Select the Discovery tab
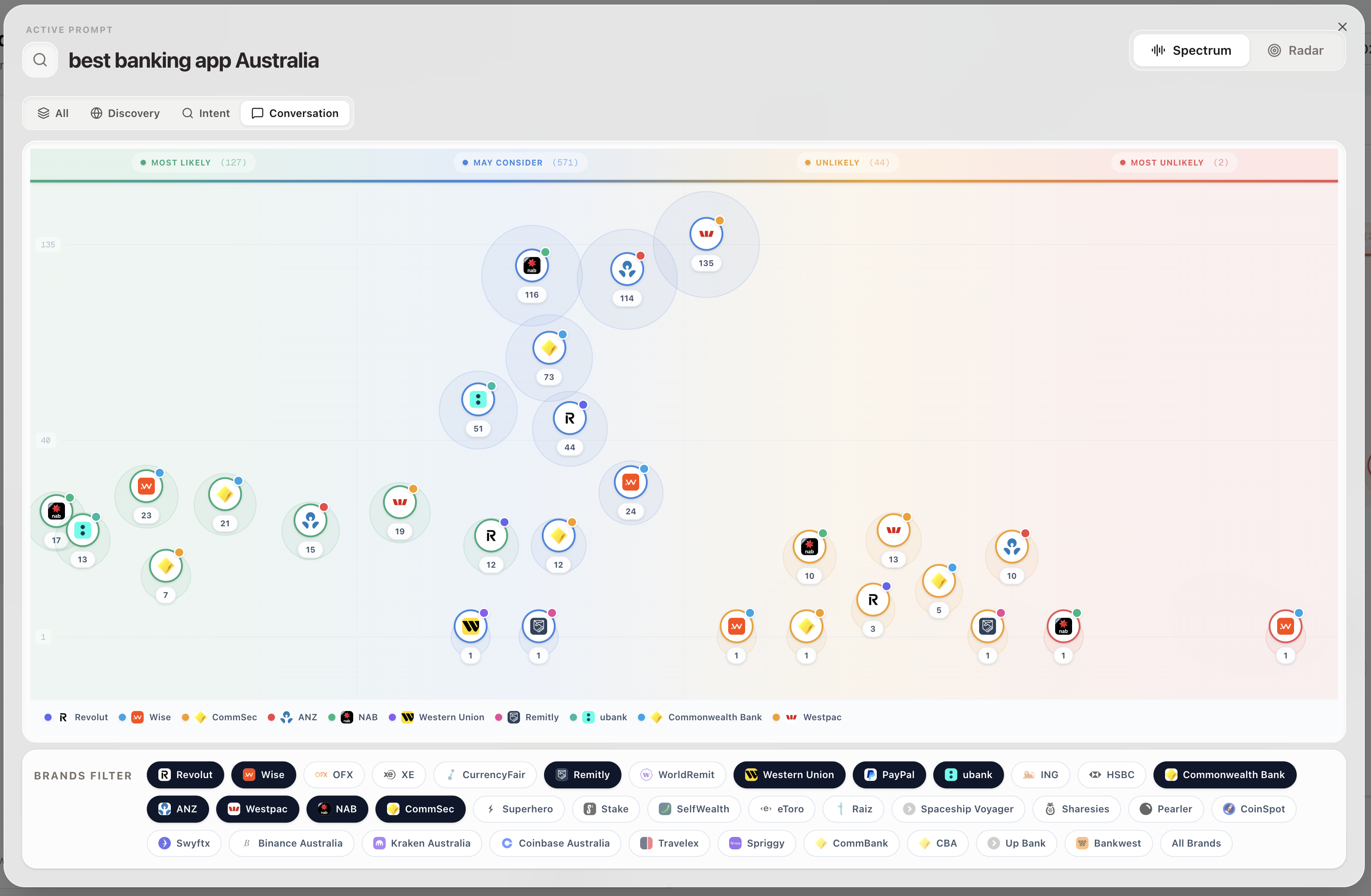This screenshot has height=896, width=1371. tap(125, 113)
